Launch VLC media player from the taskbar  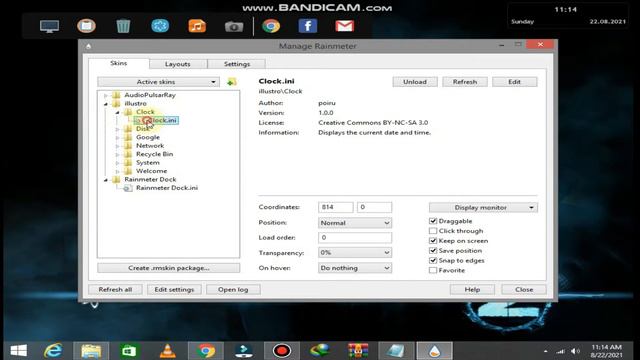(x=167, y=351)
